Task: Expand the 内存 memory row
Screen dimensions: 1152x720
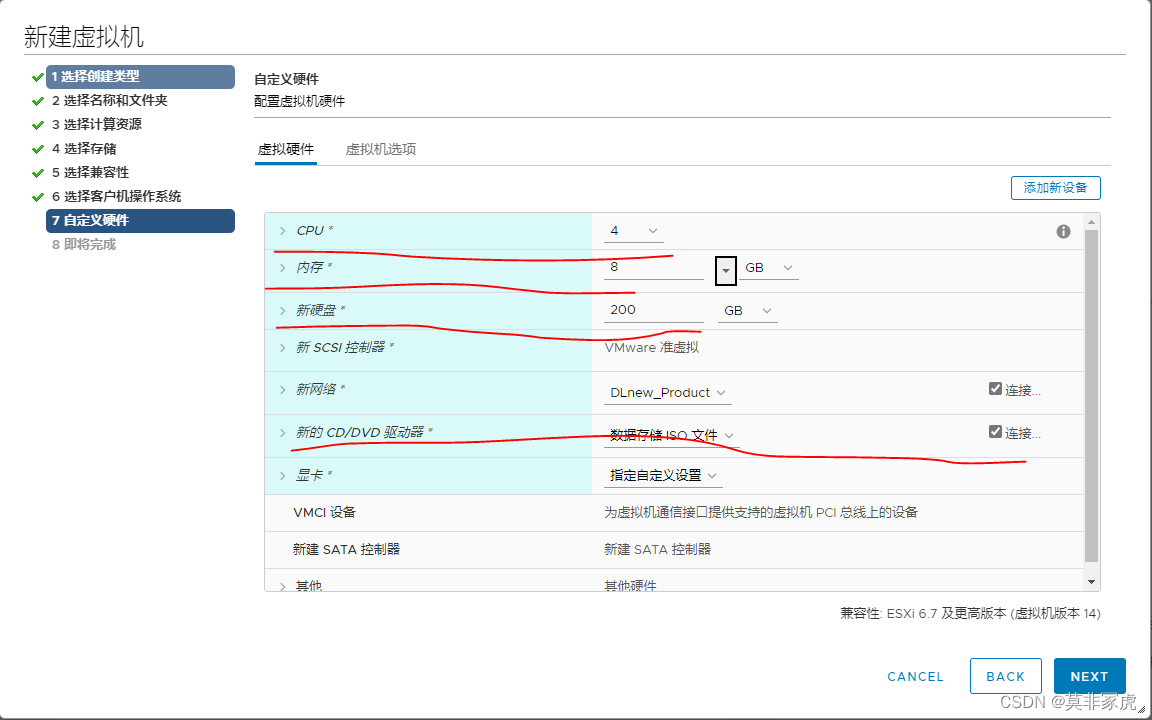Action: 282,268
